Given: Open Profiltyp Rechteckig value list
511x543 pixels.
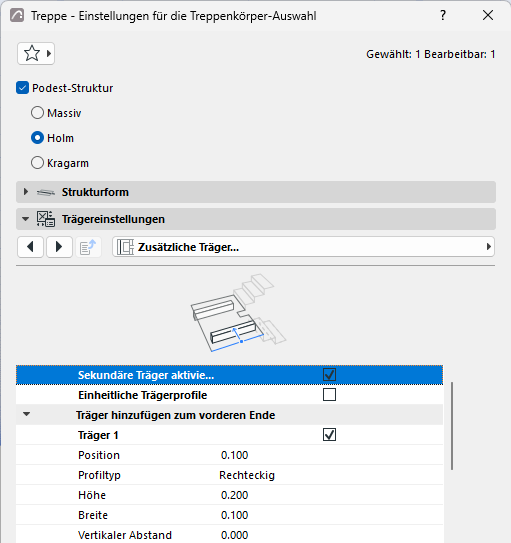Looking at the screenshot, I should click(247, 475).
